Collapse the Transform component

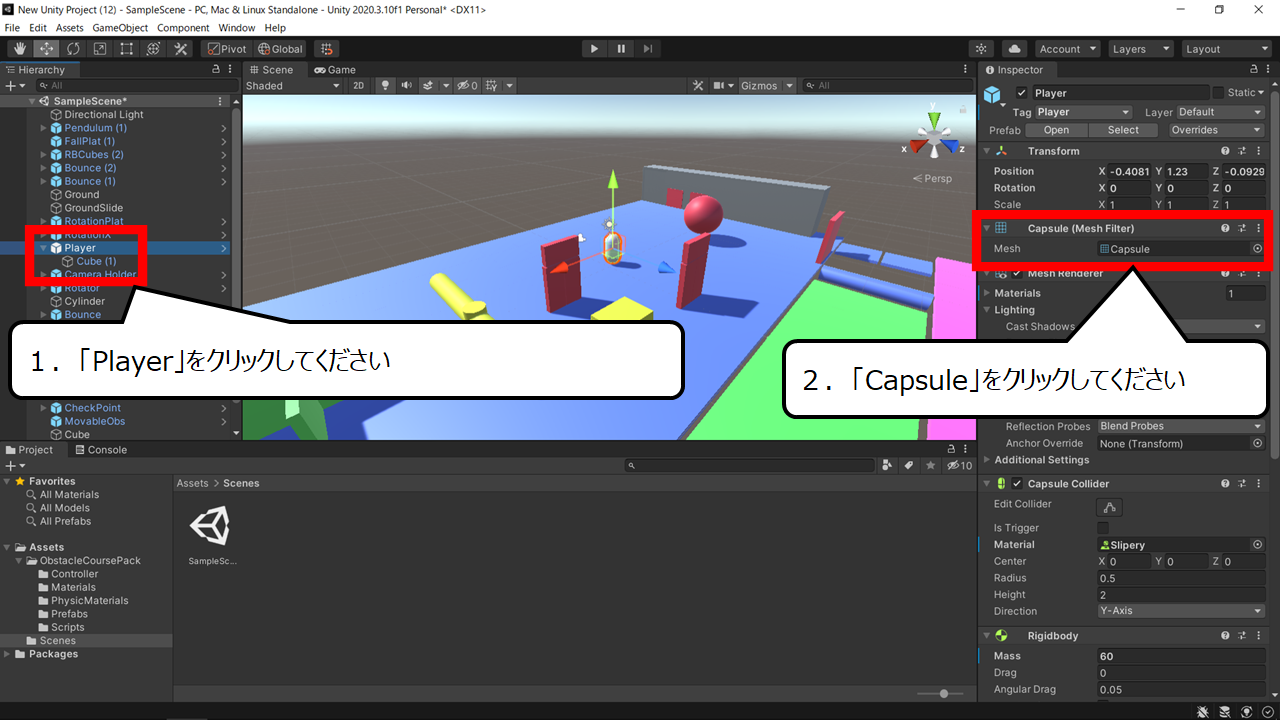pyautogui.click(x=987, y=151)
